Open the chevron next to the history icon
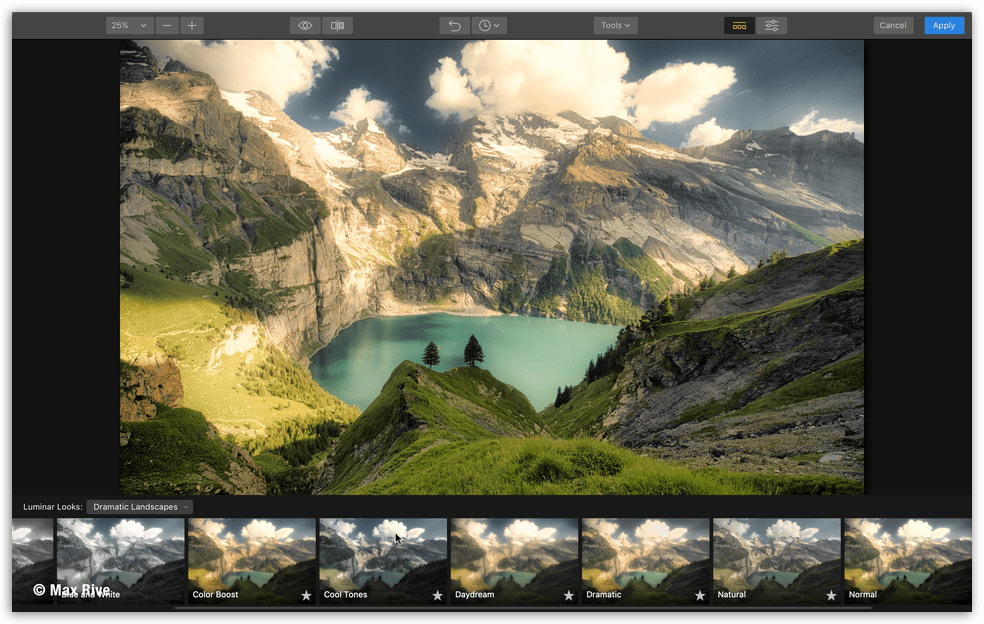The height and width of the screenshot is (624, 984). [497, 25]
